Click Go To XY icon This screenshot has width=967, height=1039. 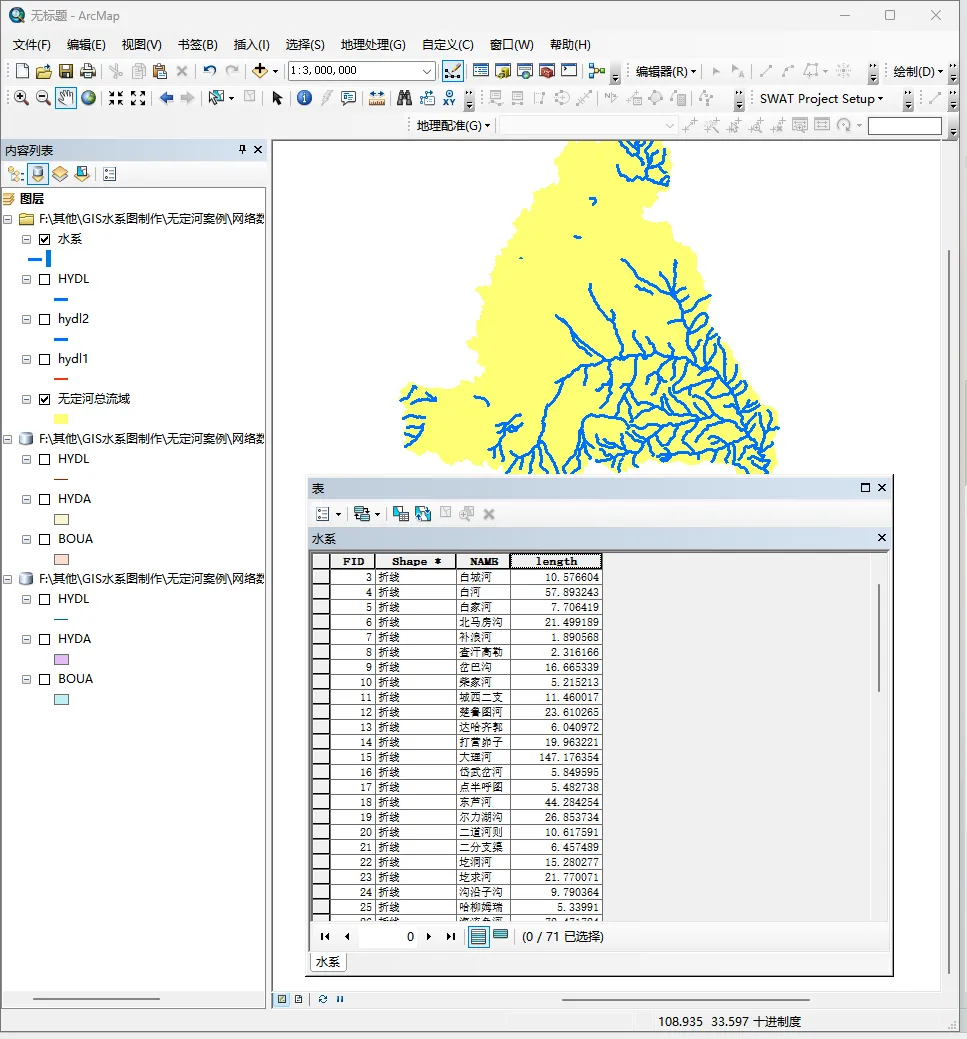(449, 98)
